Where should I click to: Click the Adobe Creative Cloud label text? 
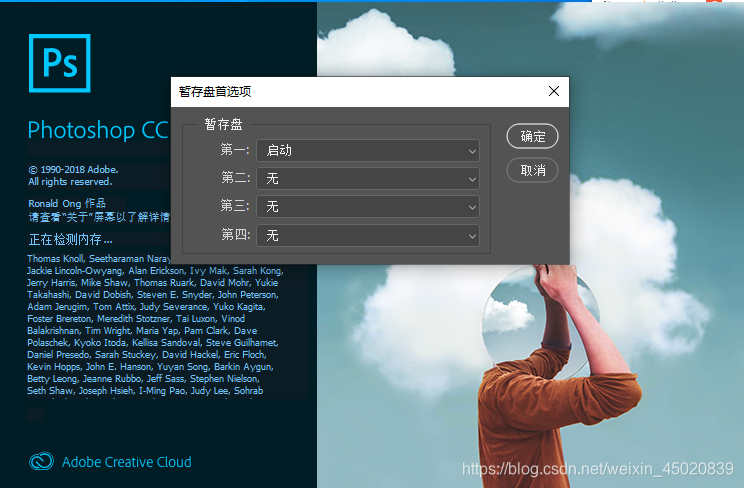pyautogui.click(x=127, y=462)
